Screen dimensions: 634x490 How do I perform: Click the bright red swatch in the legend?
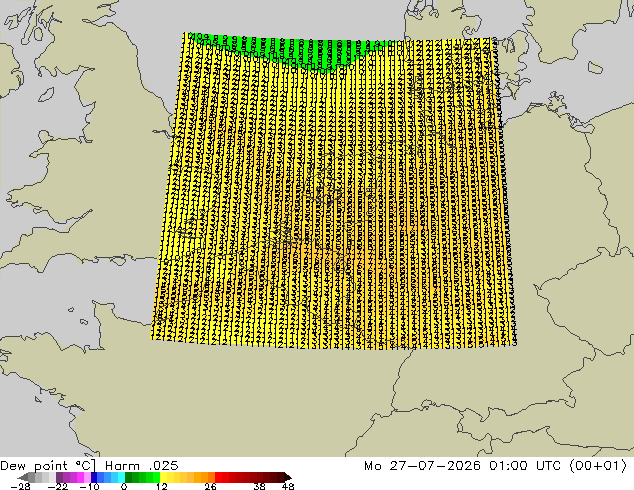click(218, 477)
